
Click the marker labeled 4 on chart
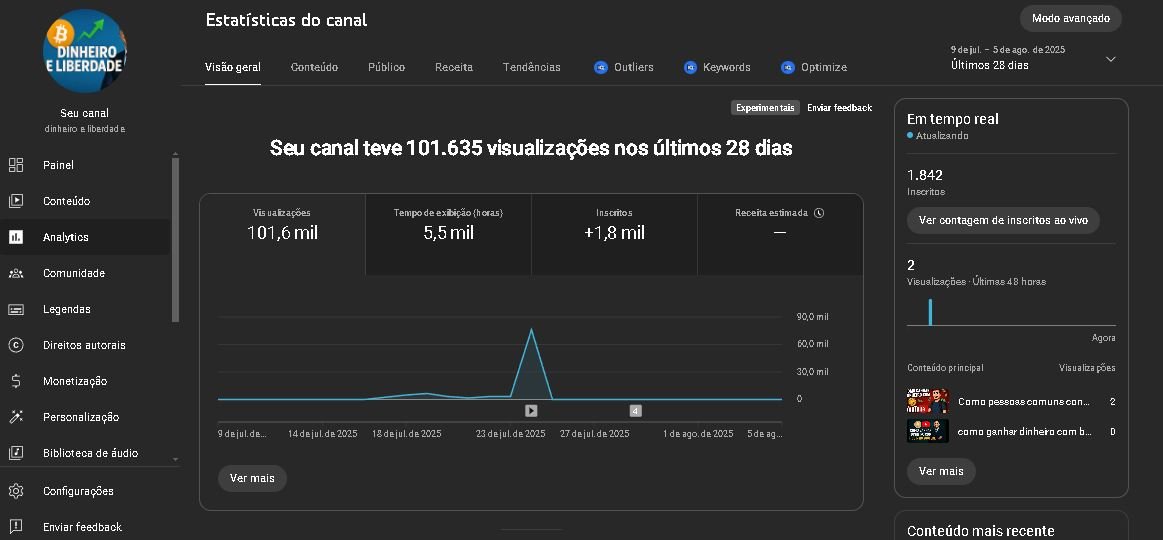[x=636, y=410]
